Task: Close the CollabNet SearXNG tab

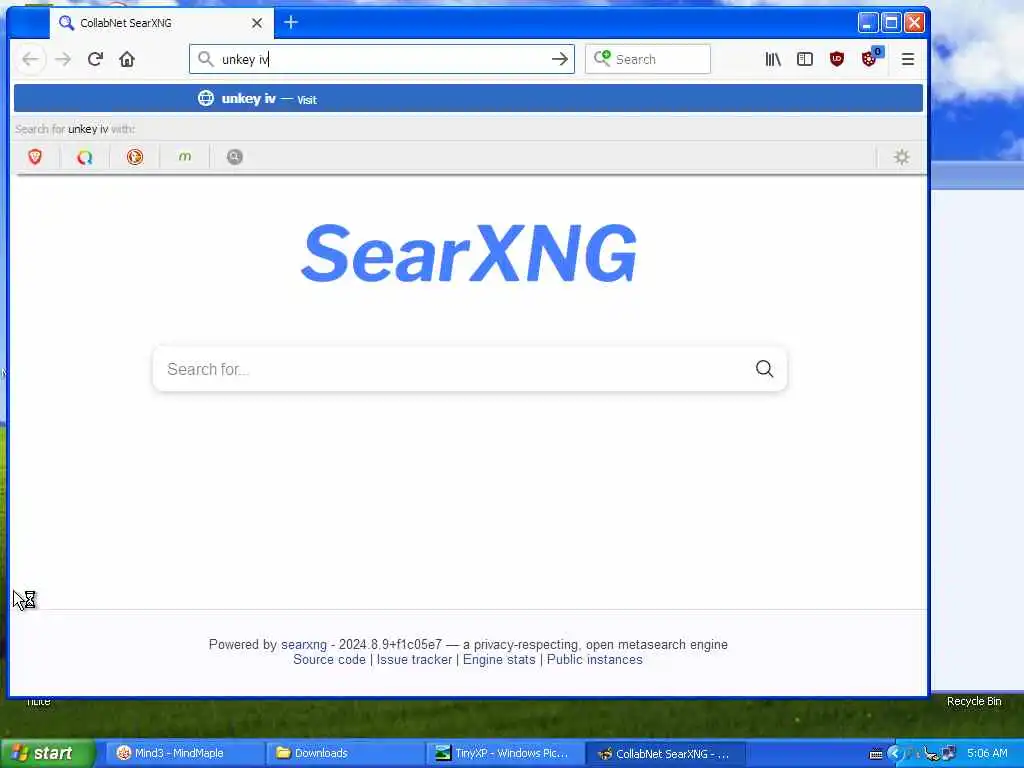Action: [x=257, y=23]
